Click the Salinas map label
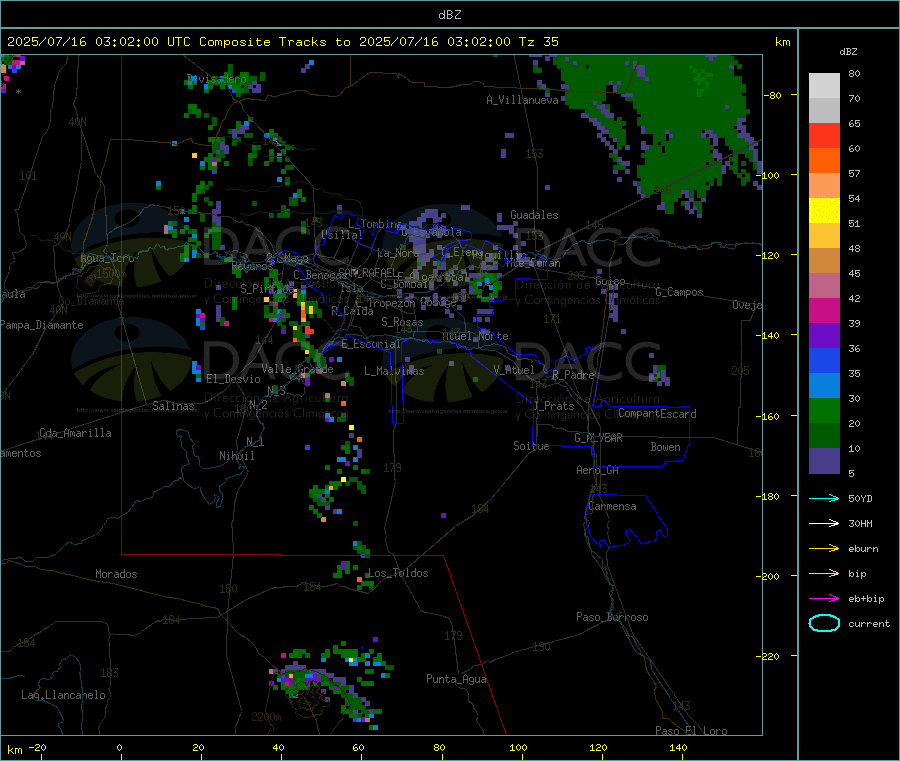 click(x=173, y=406)
